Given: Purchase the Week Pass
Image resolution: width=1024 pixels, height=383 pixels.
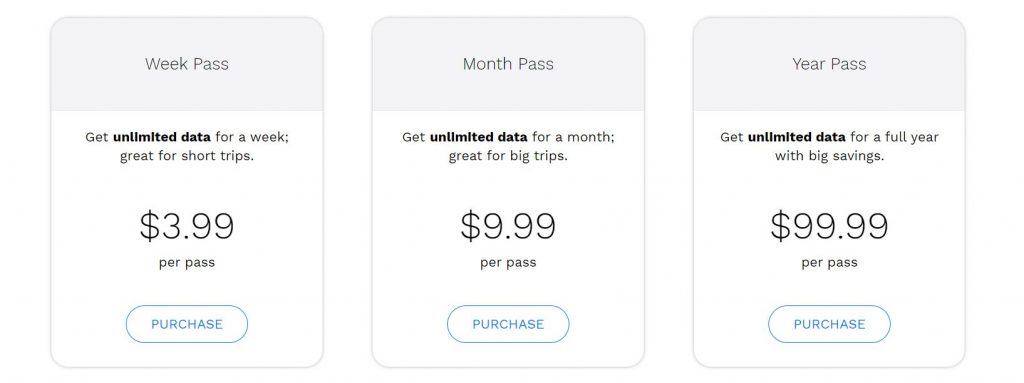Looking at the screenshot, I should coord(187,324).
